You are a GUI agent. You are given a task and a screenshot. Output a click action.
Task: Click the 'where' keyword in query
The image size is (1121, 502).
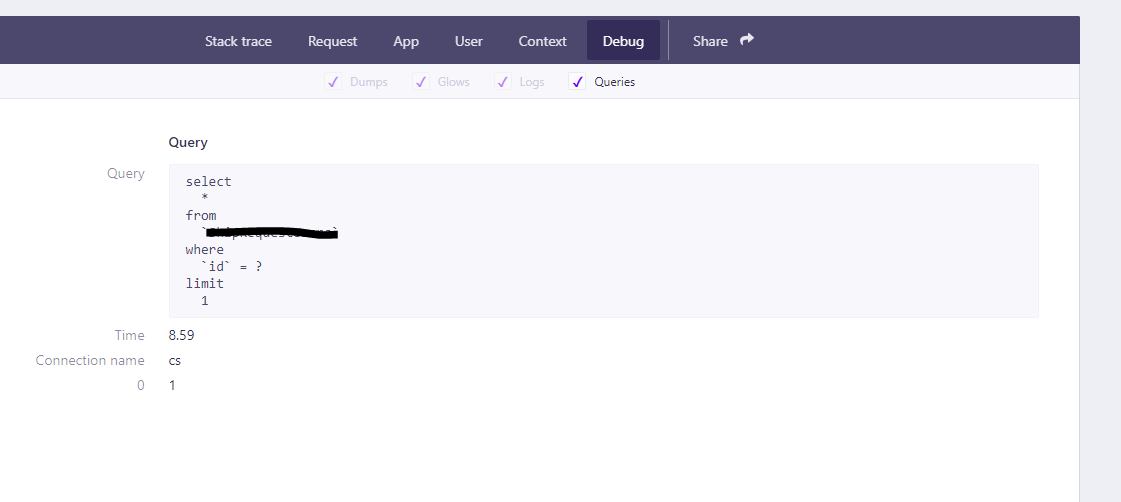coord(204,250)
